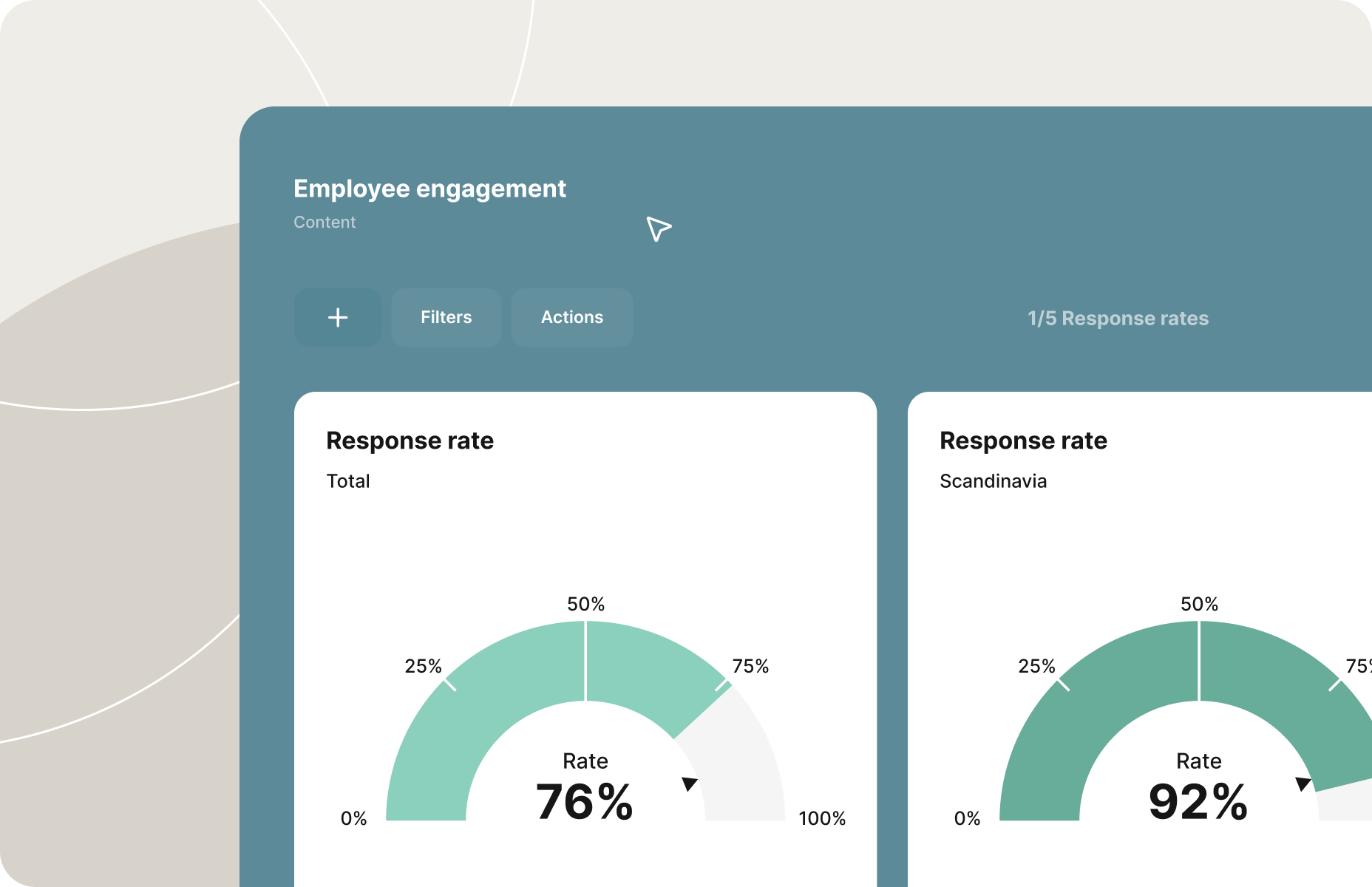This screenshot has height=887, width=1372.
Task: Click the plus icon to add a widget
Action: coord(337,317)
